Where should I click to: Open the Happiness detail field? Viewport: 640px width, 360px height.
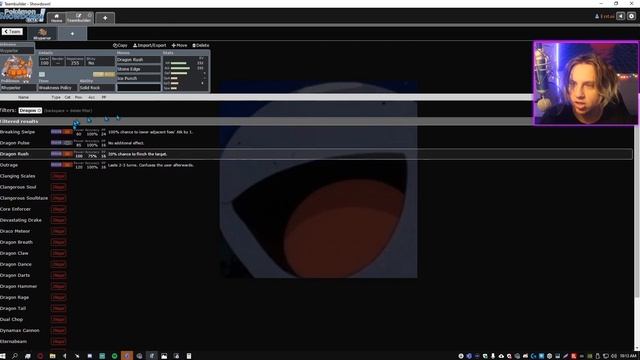[x=75, y=62]
